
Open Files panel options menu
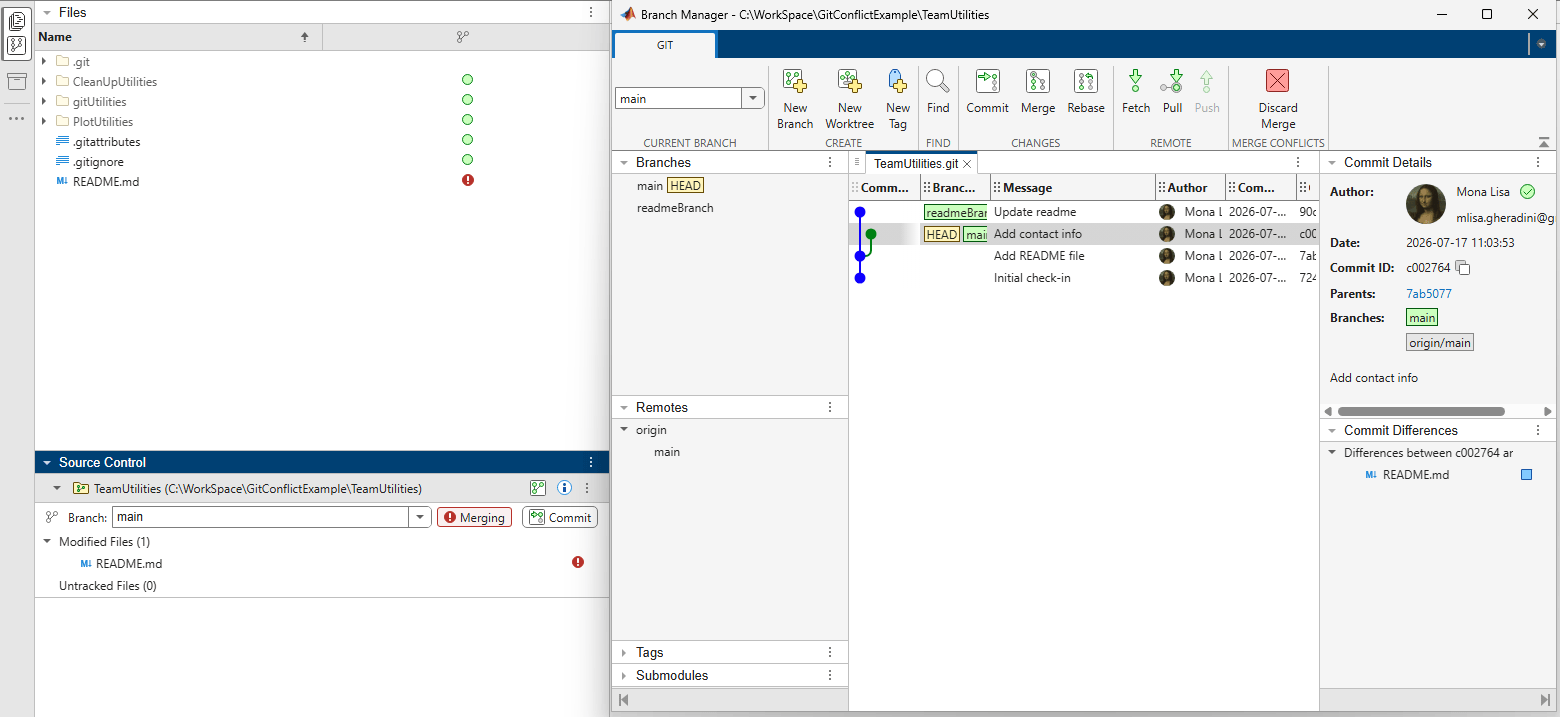point(591,12)
